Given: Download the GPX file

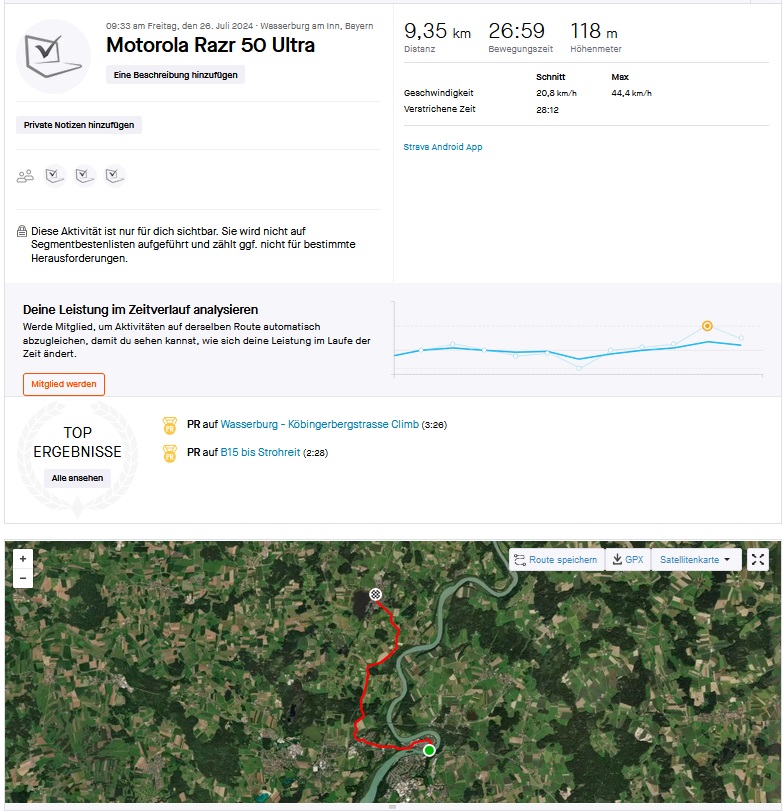Looking at the screenshot, I should [x=628, y=560].
